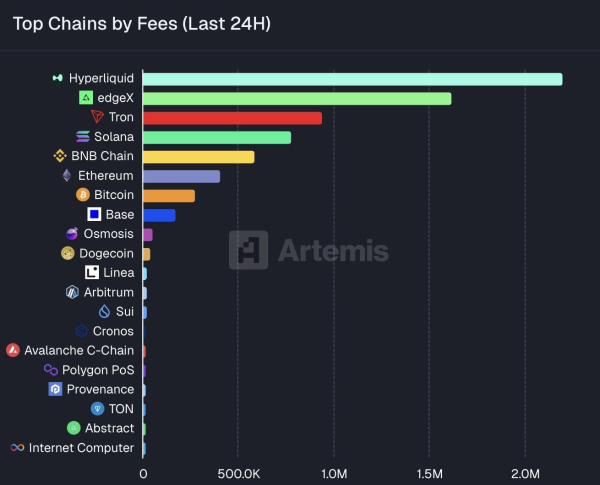This screenshot has width=600, height=485.
Task: Select the Tron red triangle icon
Action: pyautogui.click(x=97, y=117)
